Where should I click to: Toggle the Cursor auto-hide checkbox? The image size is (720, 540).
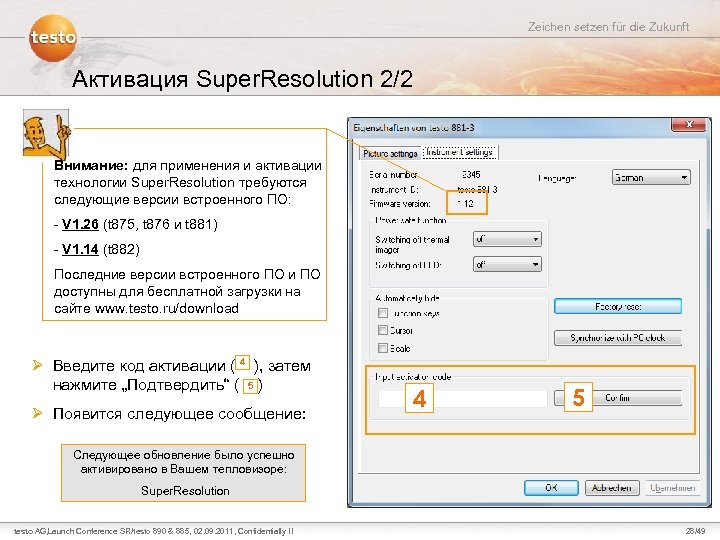pyautogui.click(x=382, y=330)
